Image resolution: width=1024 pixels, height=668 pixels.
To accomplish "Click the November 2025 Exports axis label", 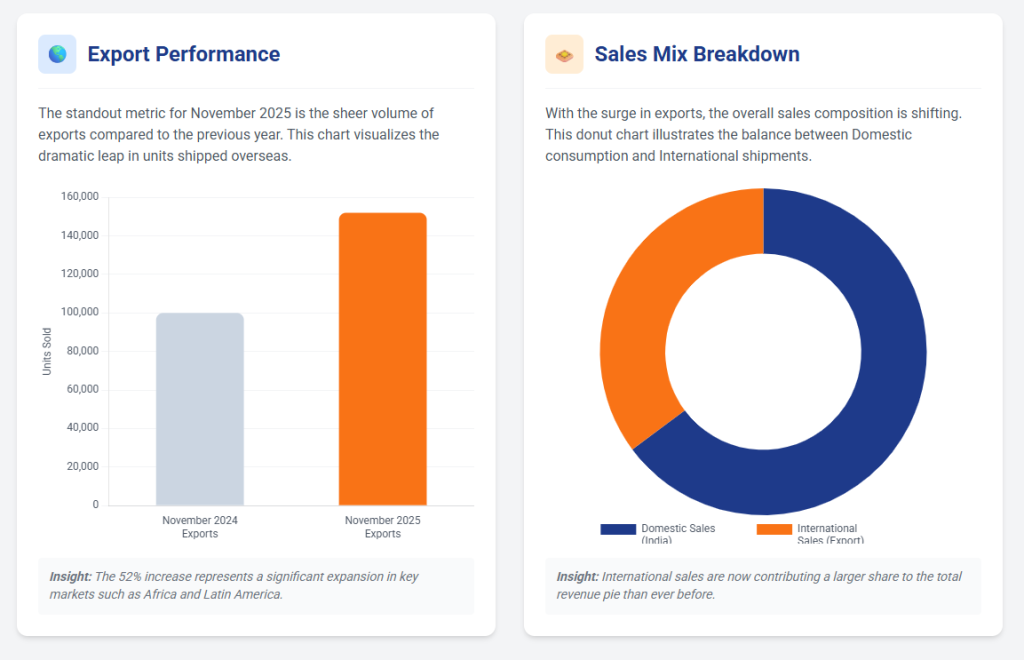I will pyautogui.click(x=382, y=527).
